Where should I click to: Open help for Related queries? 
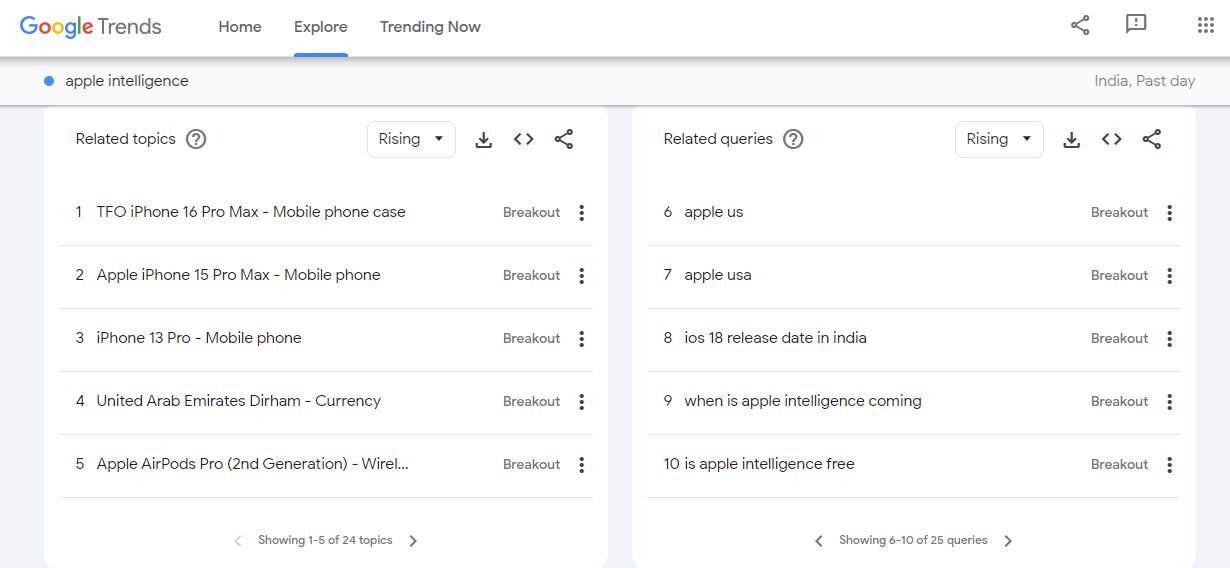pos(793,140)
